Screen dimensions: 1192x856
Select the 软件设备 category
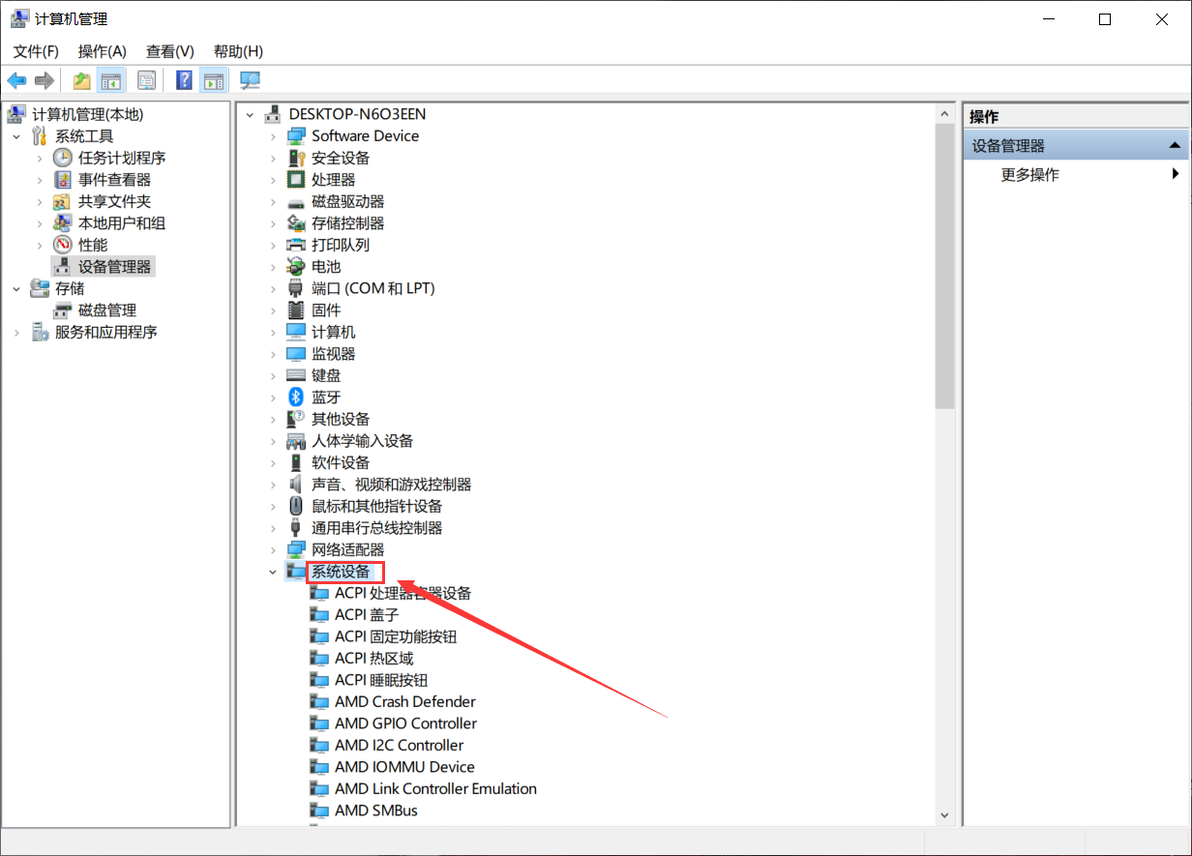(x=340, y=462)
